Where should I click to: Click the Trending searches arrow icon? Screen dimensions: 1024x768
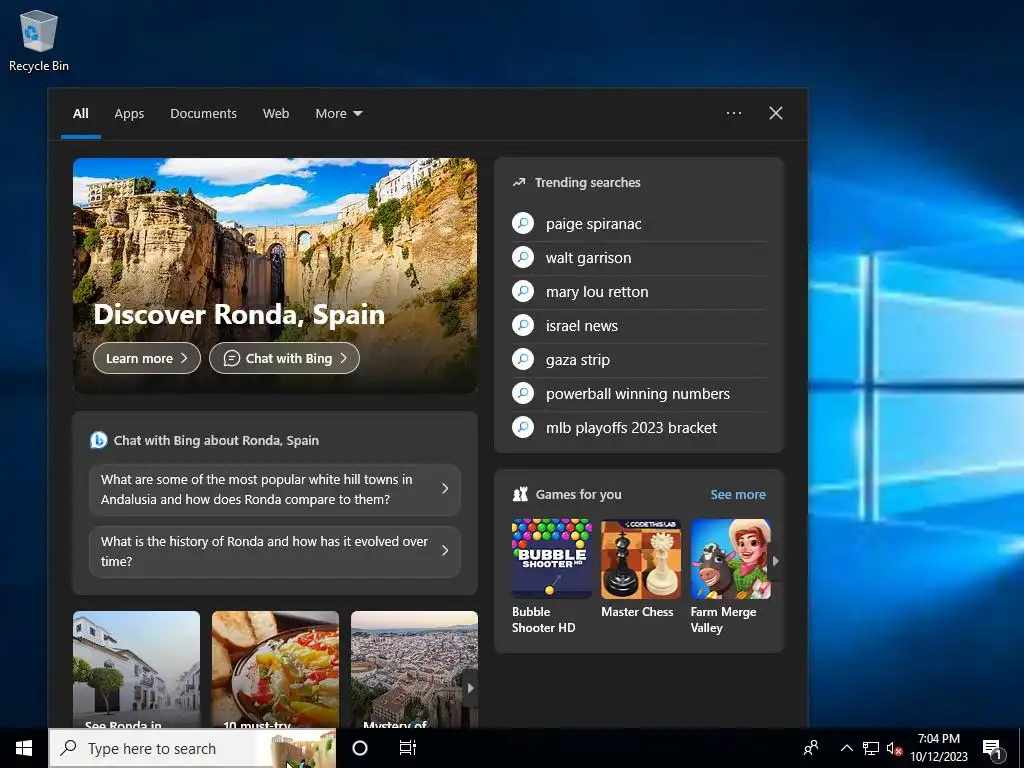coord(519,183)
